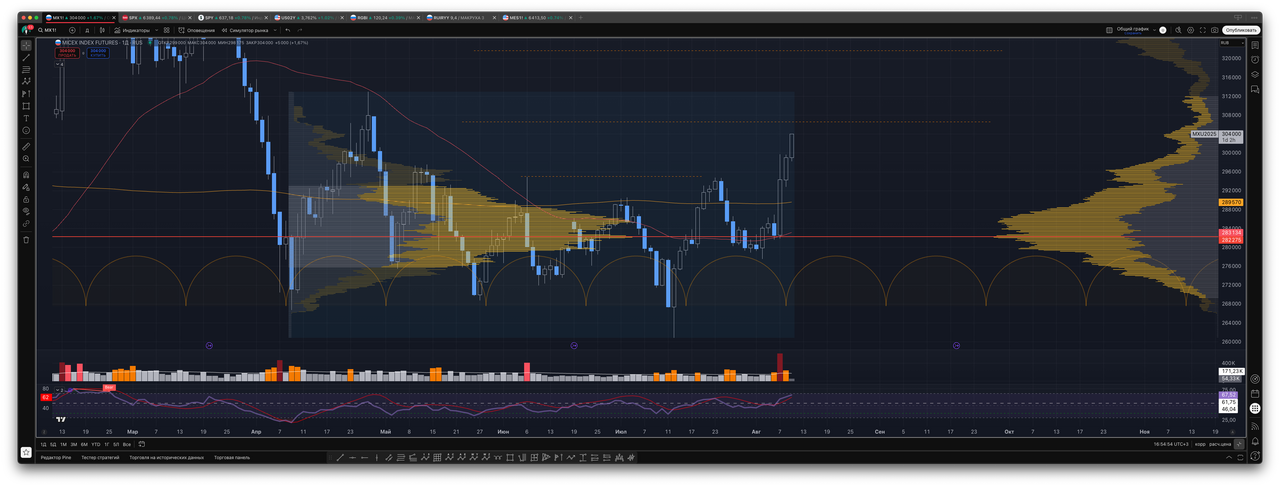Click the text annotation tool
Screen dimensions: 1280x487
coord(26,118)
